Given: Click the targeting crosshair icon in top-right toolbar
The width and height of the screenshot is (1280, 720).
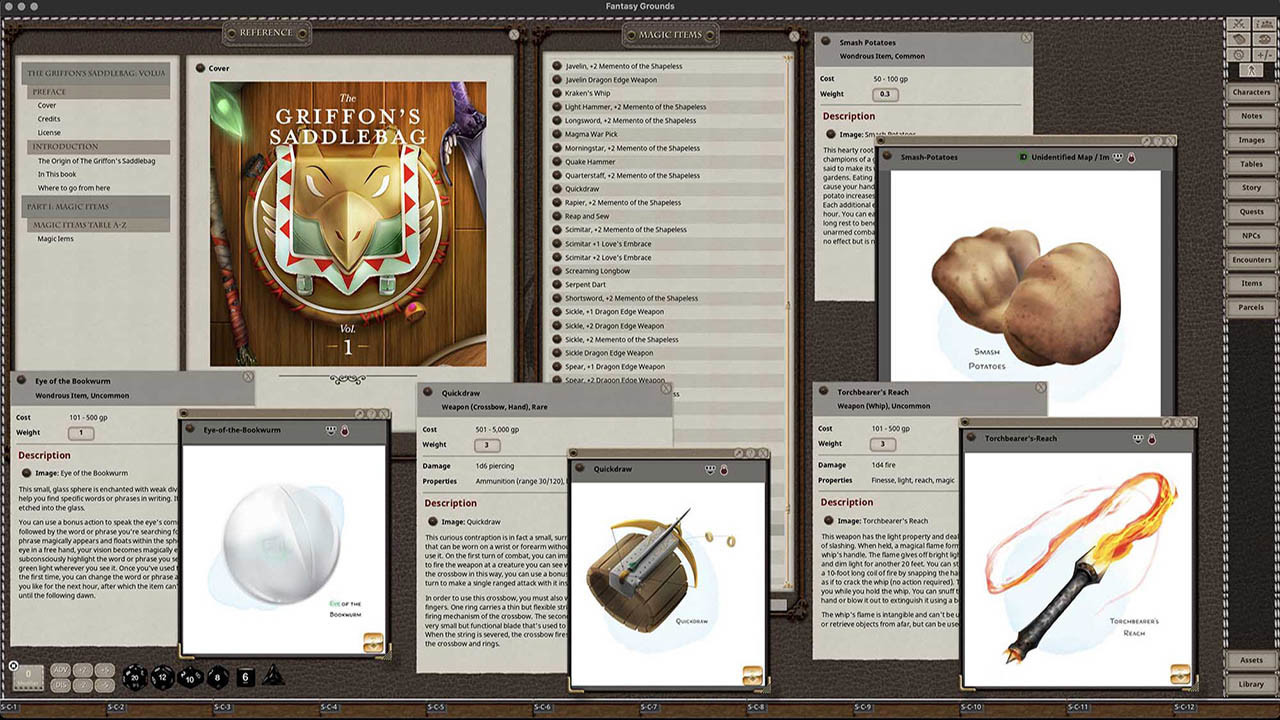Looking at the screenshot, I should pos(1240,54).
